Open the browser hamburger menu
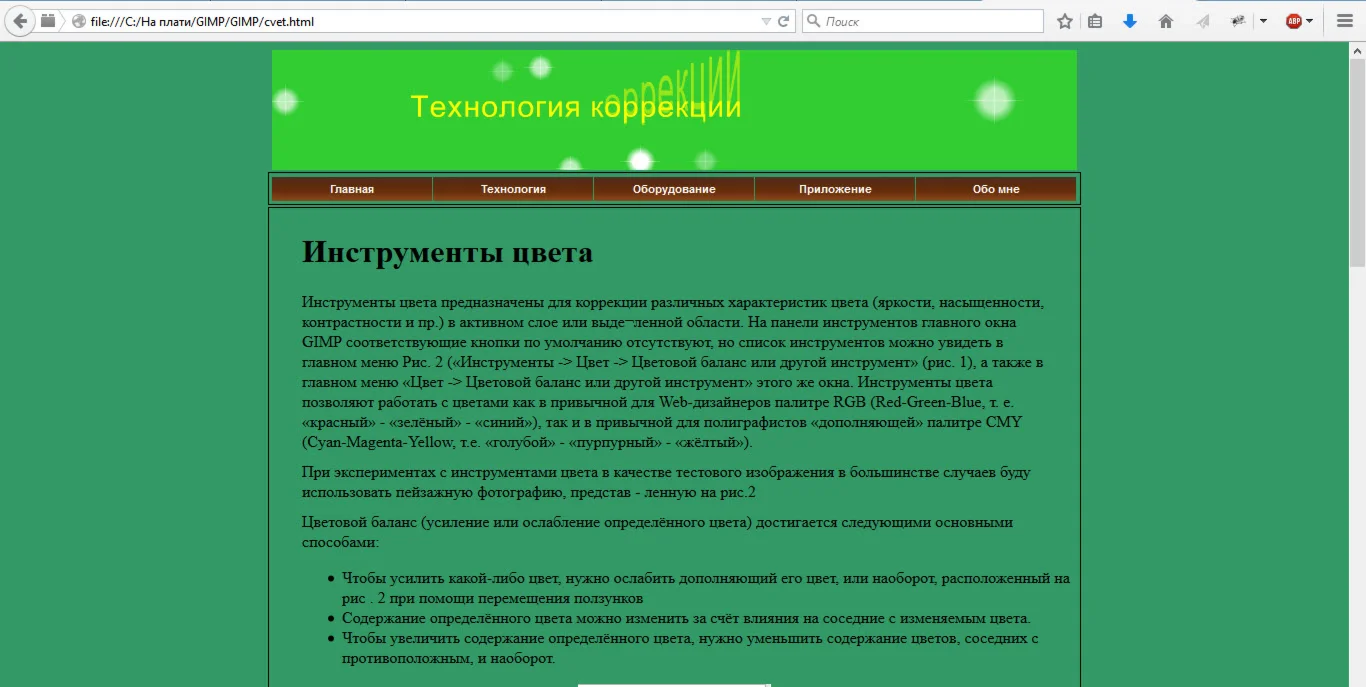 tap(1345, 21)
